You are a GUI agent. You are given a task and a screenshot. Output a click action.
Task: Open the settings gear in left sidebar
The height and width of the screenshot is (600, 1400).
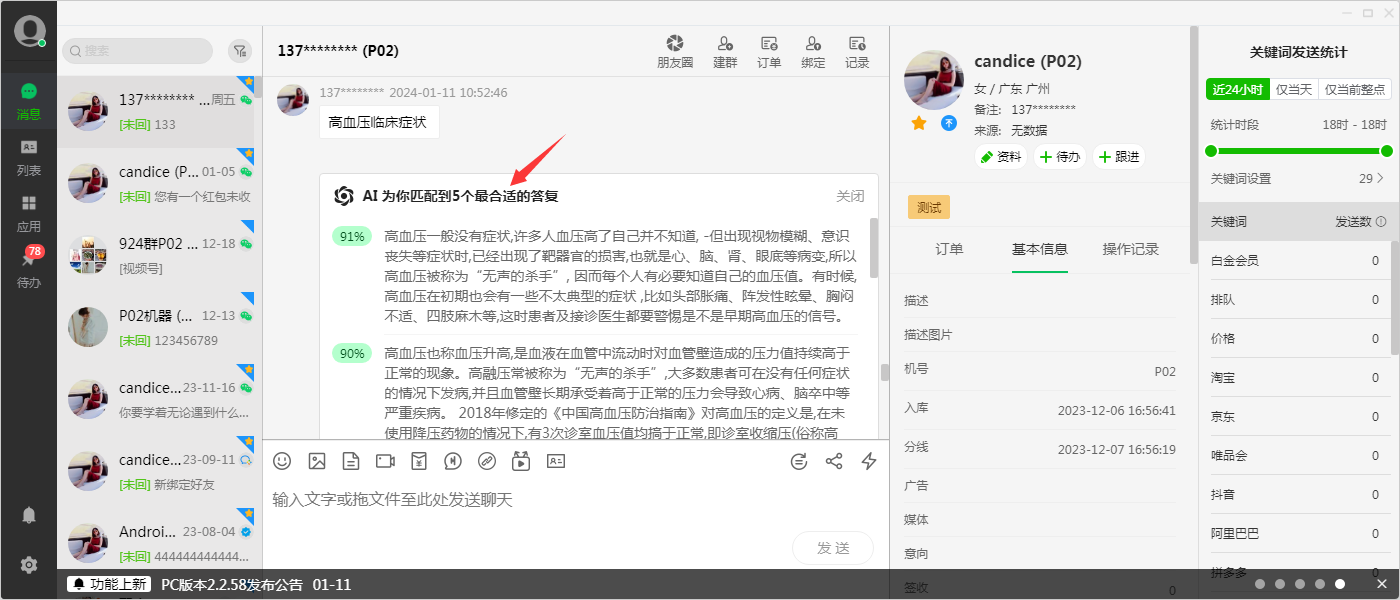tap(29, 565)
